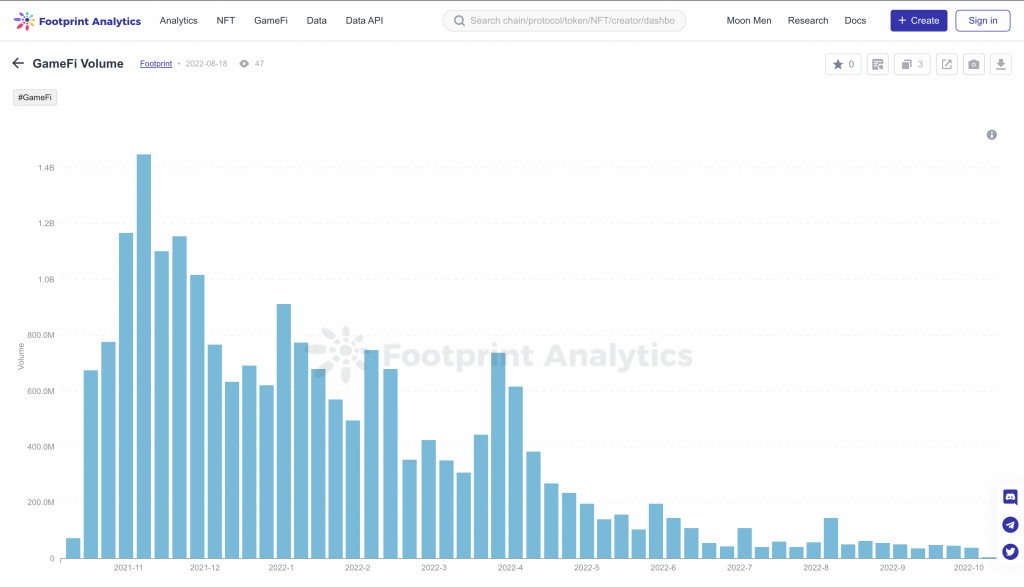Open the NFT menu
Screen dimensions: 1024x587
pos(225,21)
